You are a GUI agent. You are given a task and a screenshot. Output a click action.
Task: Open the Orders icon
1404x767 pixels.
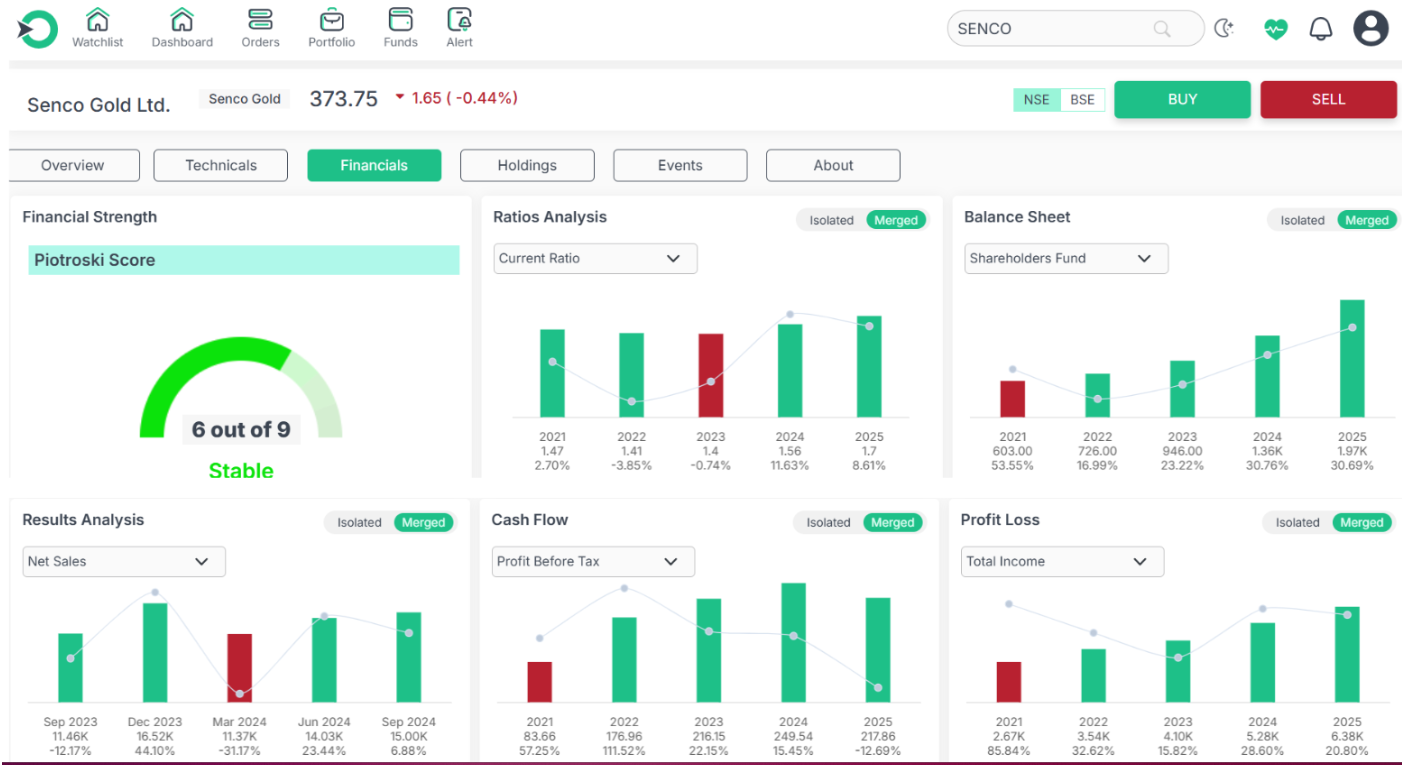260,20
